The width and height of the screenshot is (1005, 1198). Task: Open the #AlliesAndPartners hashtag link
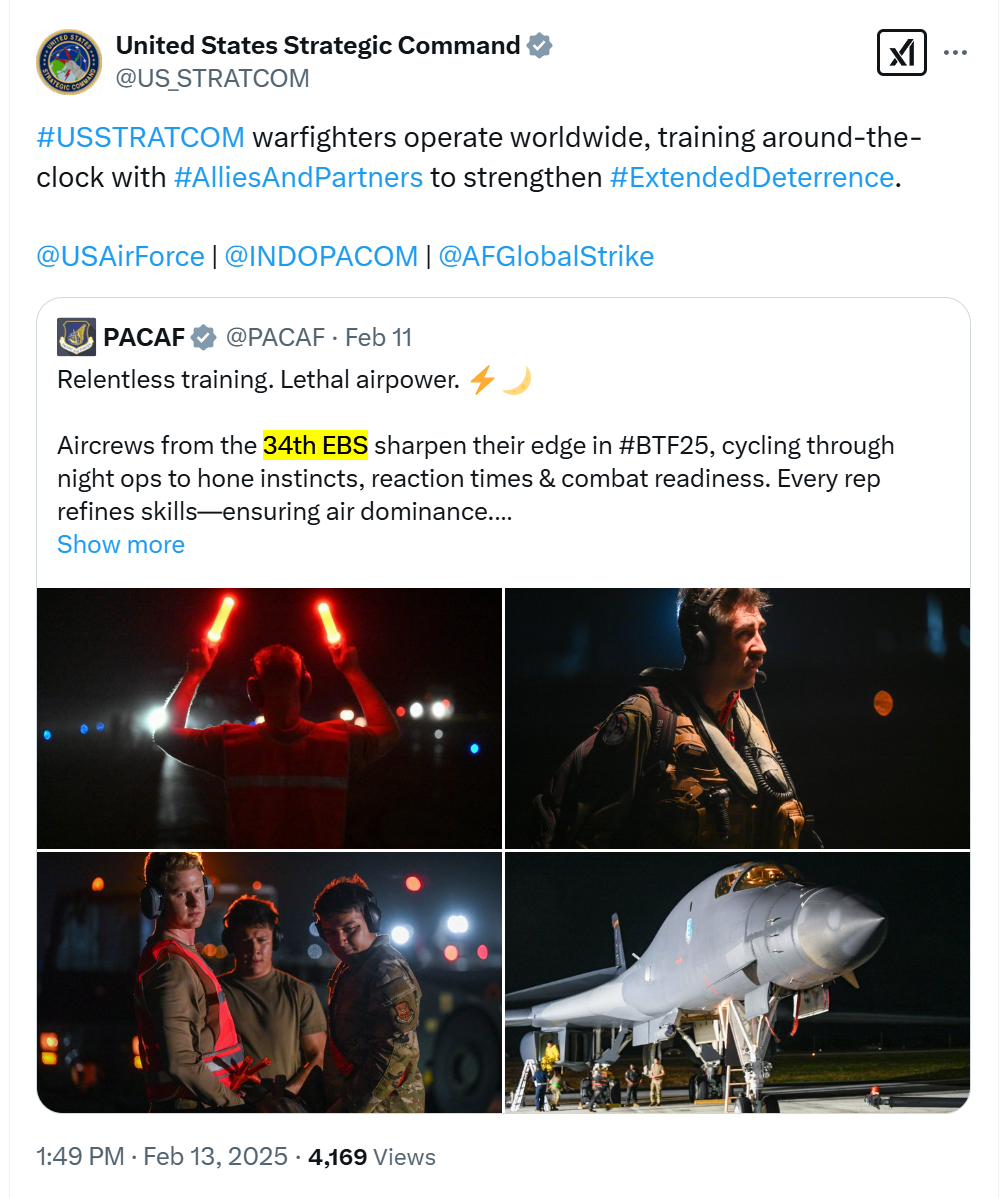298,177
